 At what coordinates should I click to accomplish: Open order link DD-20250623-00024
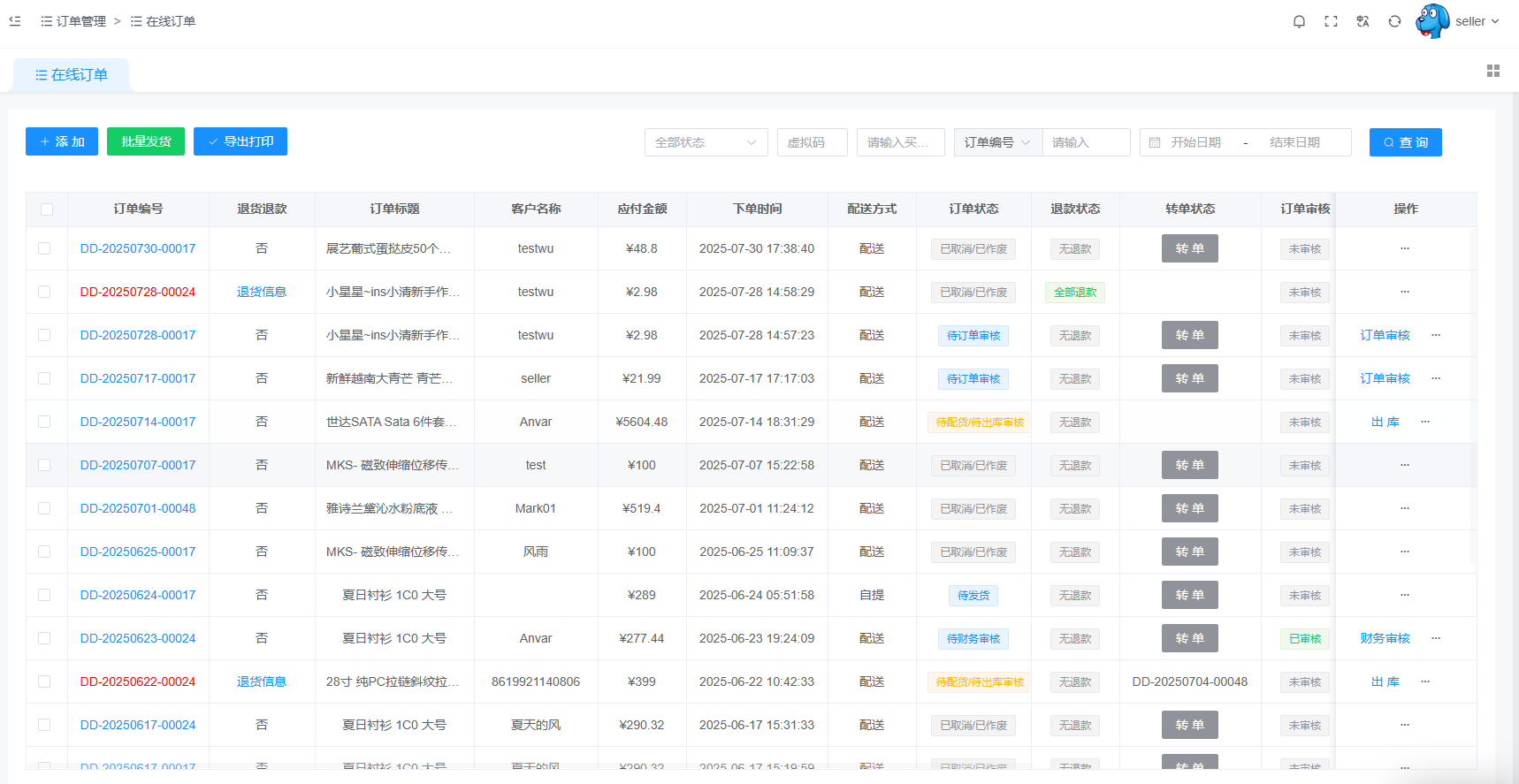138,638
